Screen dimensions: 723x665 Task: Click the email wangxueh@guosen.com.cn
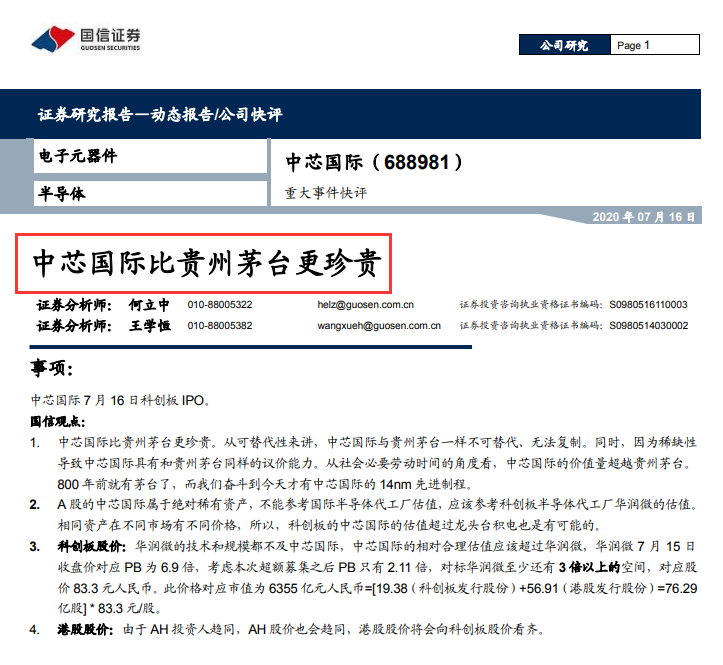[379, 326]
